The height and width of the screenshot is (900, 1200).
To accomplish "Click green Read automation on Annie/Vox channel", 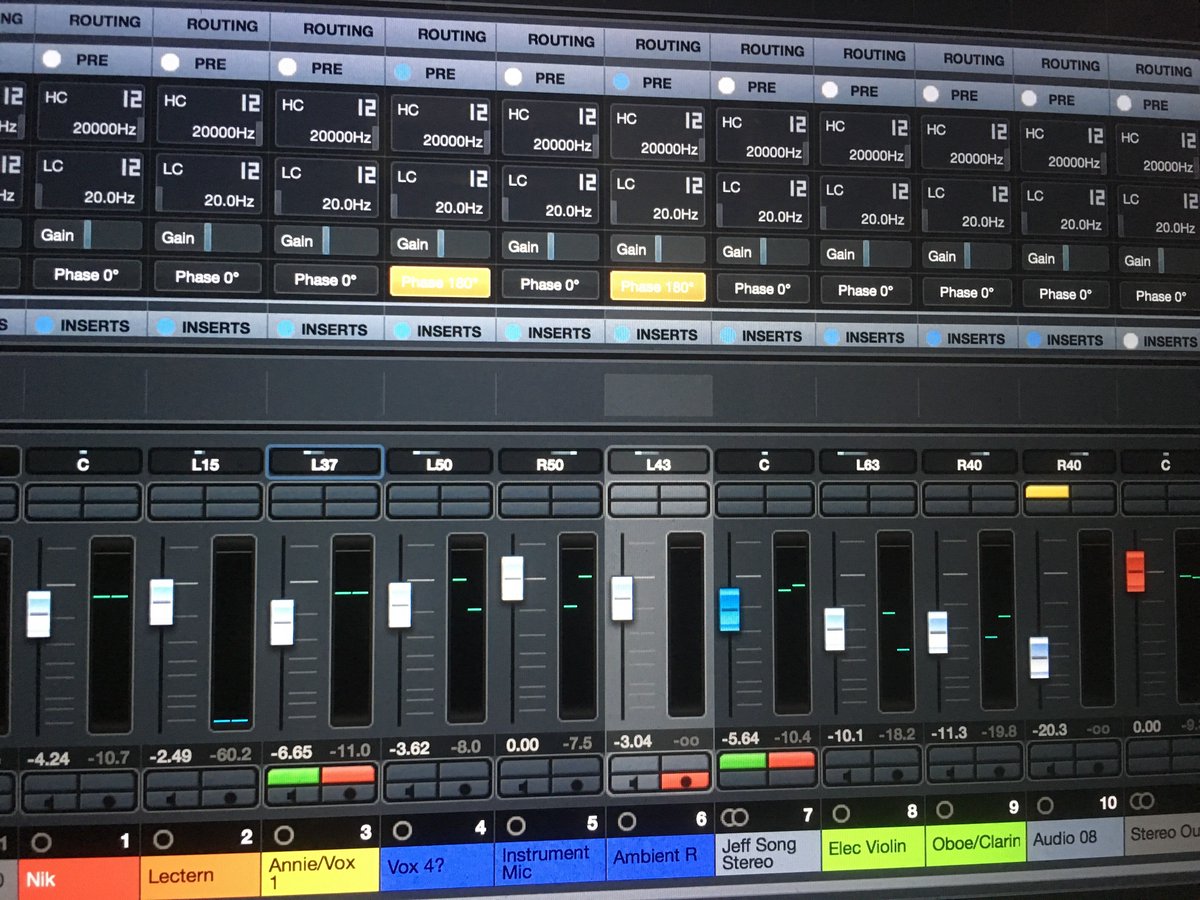I will coord(293,775).
